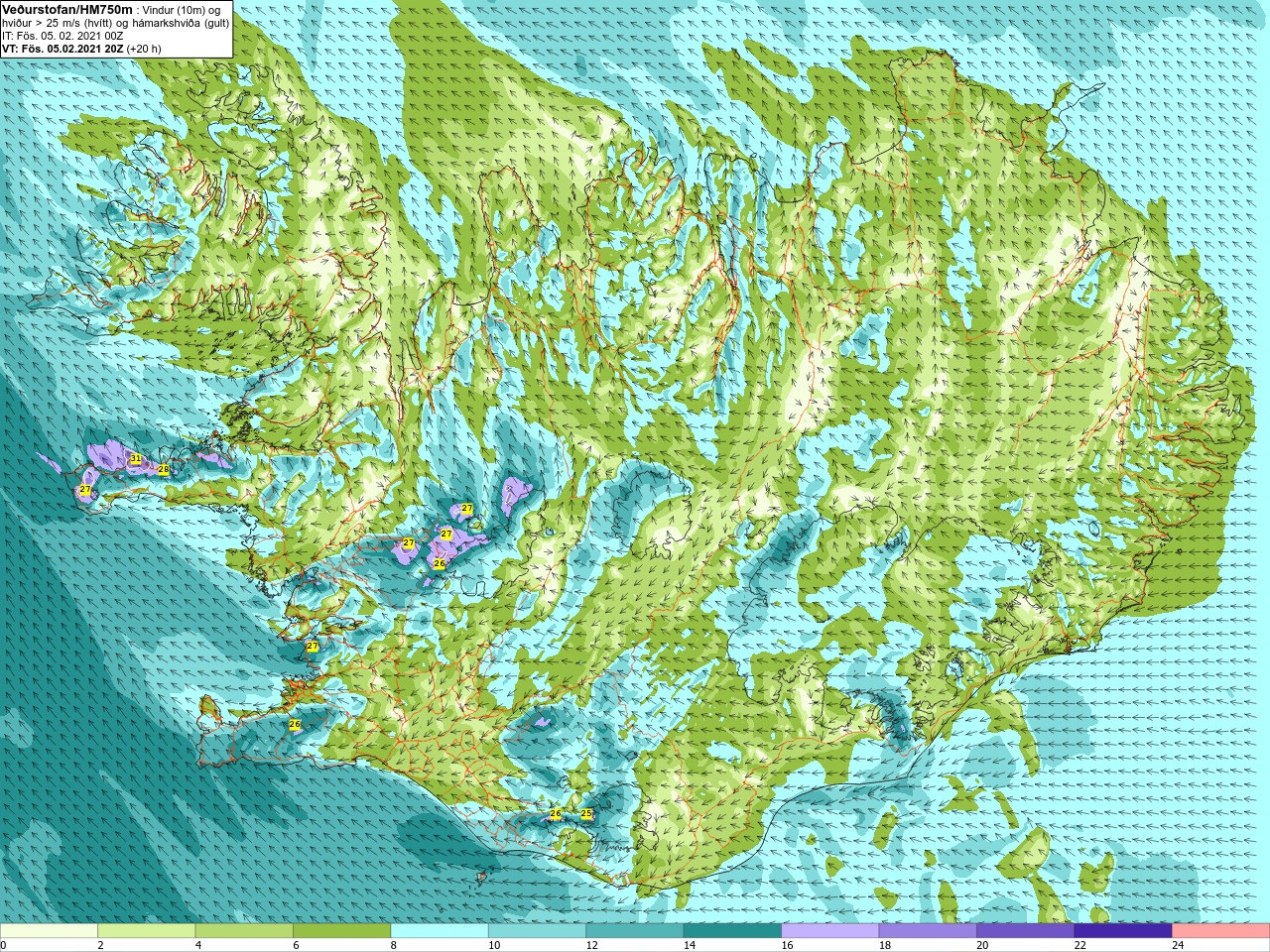The image size is (1270, 952).
Task: Click the medium green 4–6 m/s legend swatch
Action: [x=244, y=931]
